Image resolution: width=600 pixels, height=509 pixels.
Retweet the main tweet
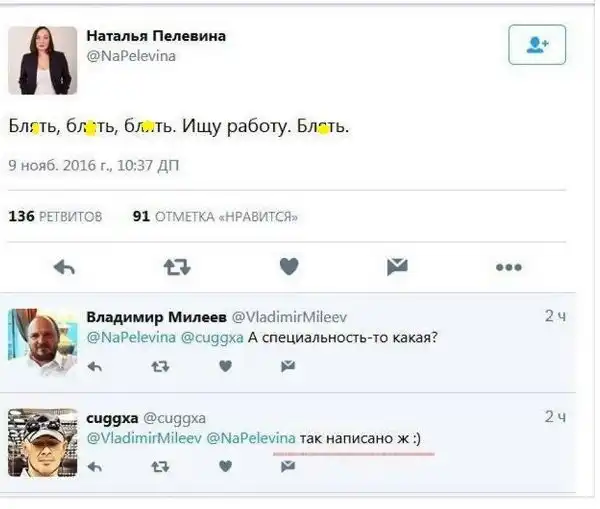pyautogui.click(x=176, y=266)
